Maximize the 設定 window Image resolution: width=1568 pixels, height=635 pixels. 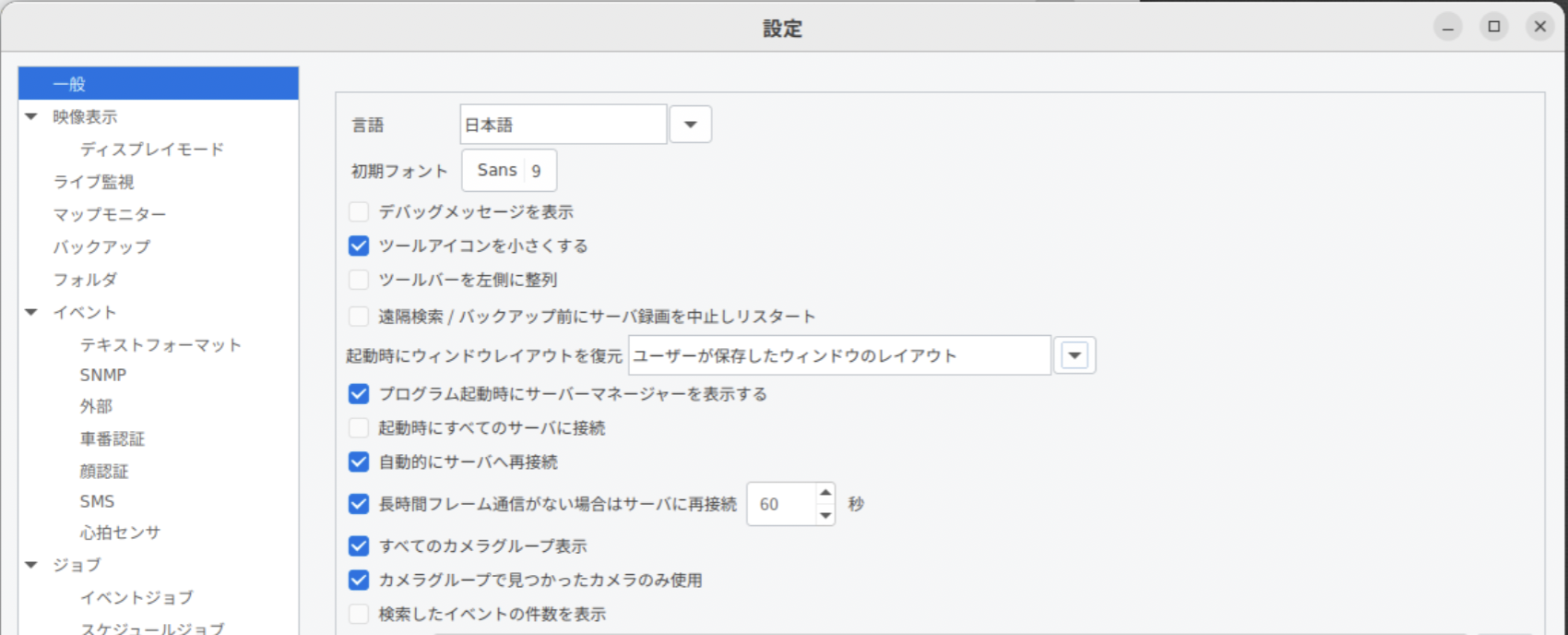tap(1494, 27)
